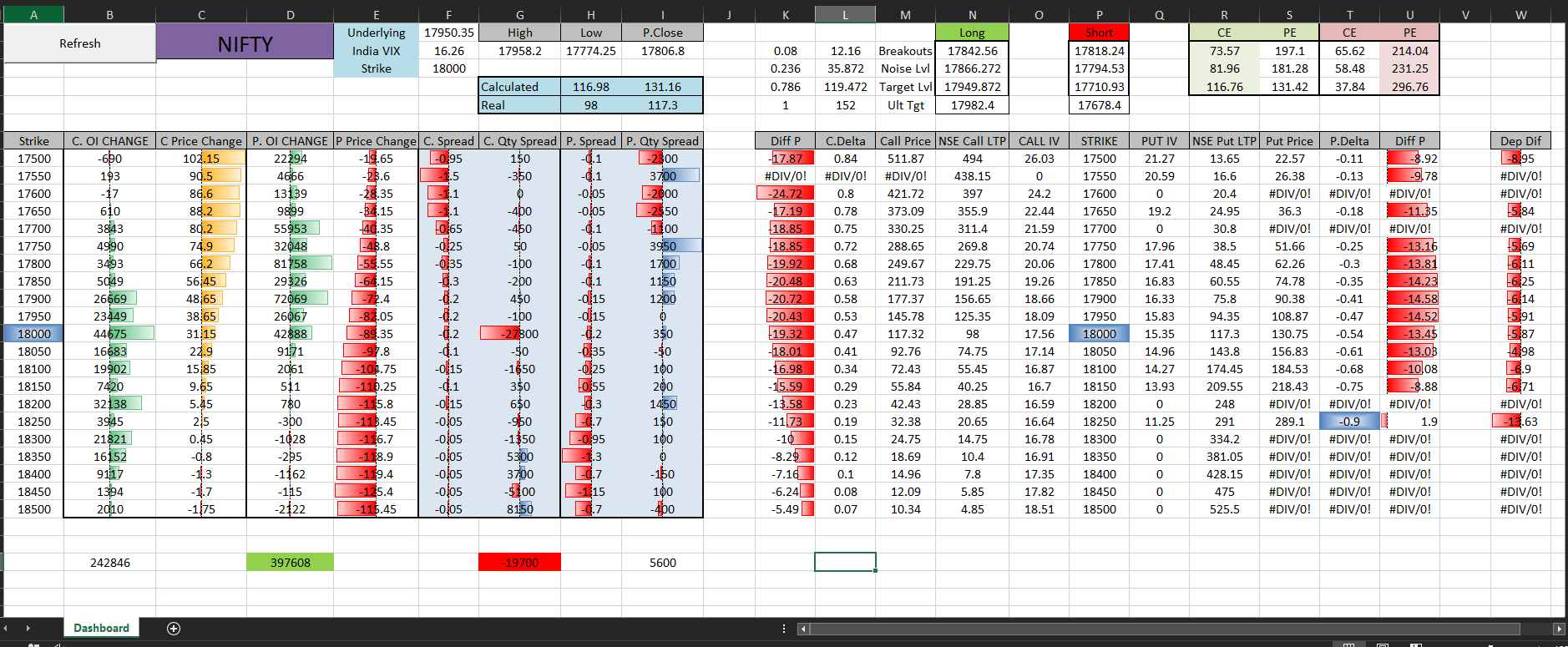
Task: Select the P. OI CHANGE value 81758
Action: (290, 264)
